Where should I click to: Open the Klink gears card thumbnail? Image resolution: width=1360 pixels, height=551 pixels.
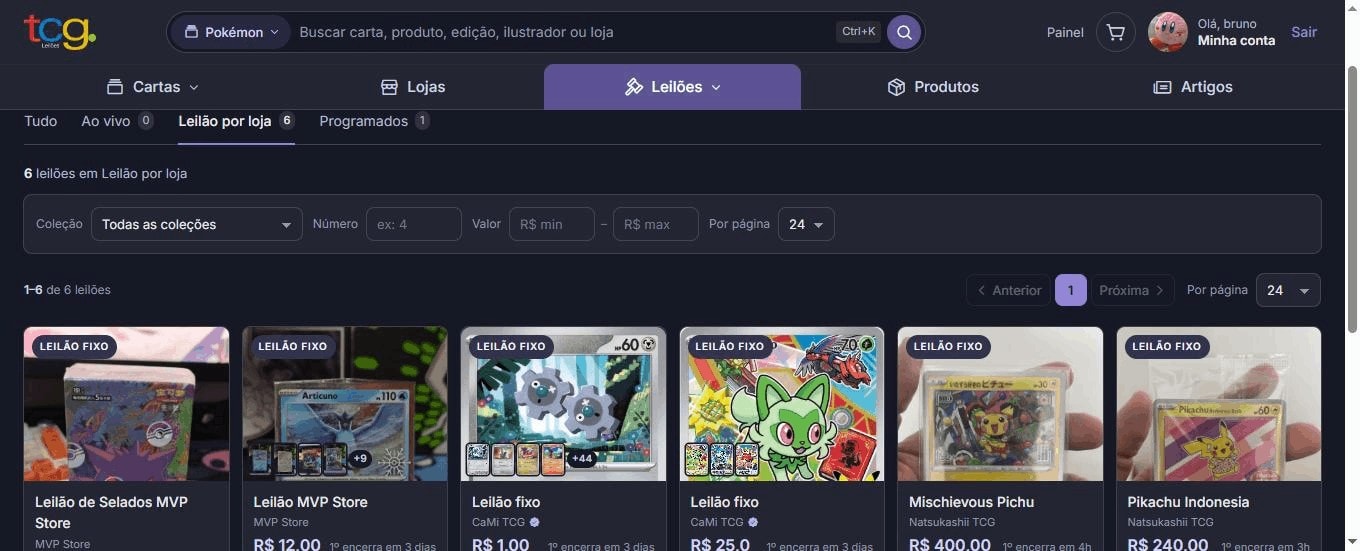pyautogui.click(x=564, y=404)
